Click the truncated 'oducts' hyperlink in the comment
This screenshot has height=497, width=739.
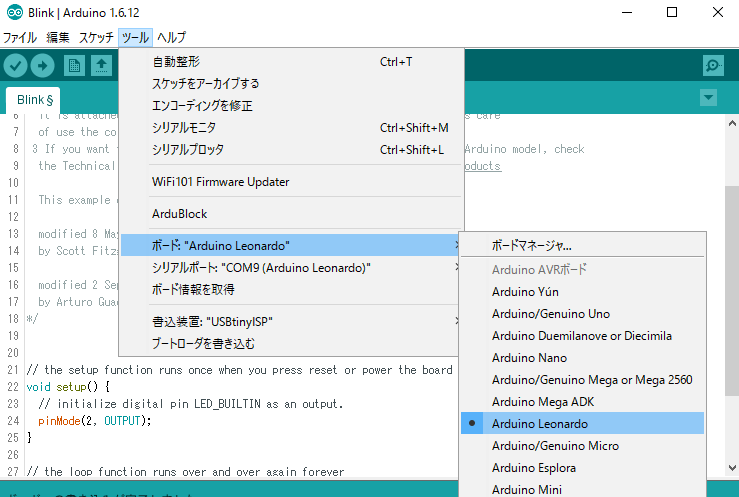click(483, 166)
